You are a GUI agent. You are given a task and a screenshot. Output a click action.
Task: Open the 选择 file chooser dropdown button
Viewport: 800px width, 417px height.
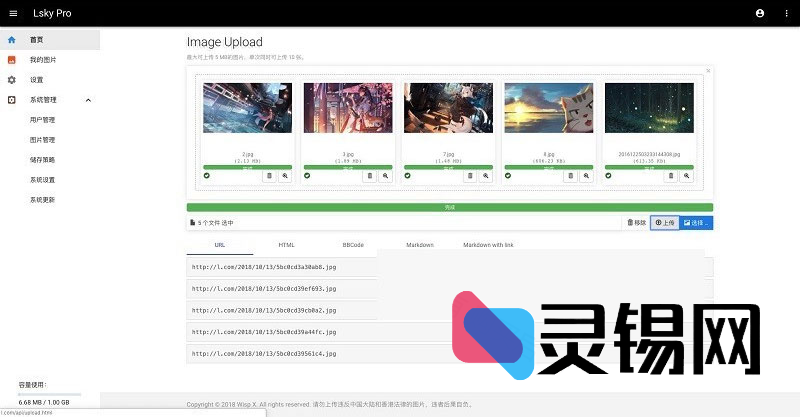click(696, 223)
